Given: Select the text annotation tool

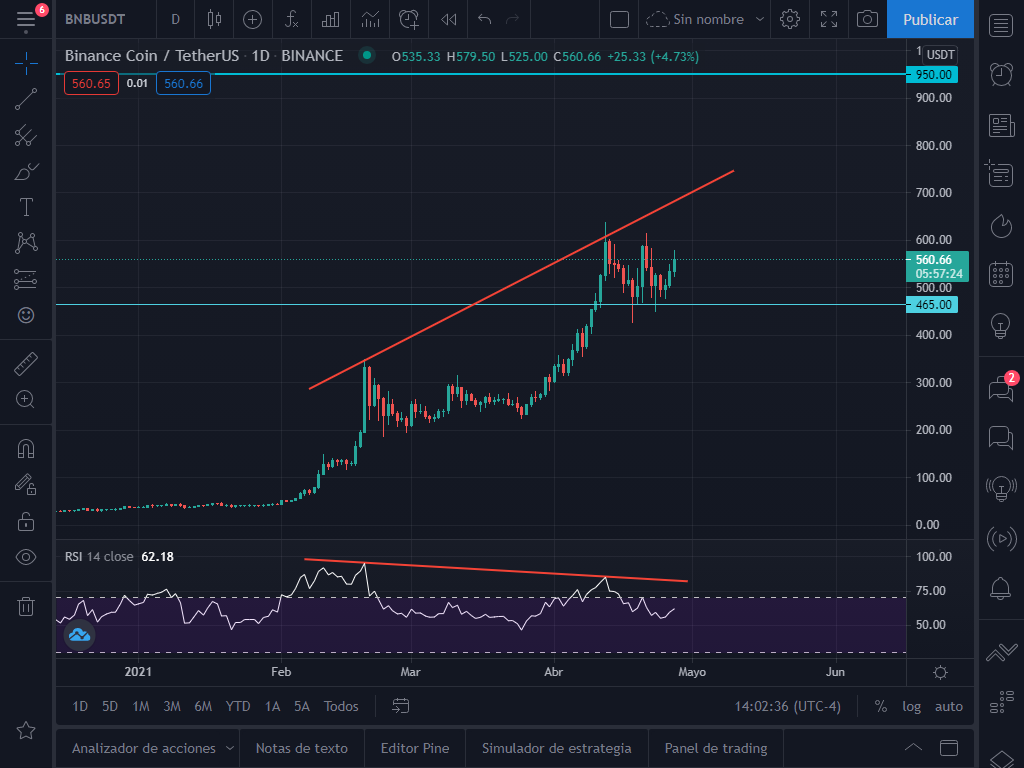Looking at the screenshot, I should [x=25, y=207].
